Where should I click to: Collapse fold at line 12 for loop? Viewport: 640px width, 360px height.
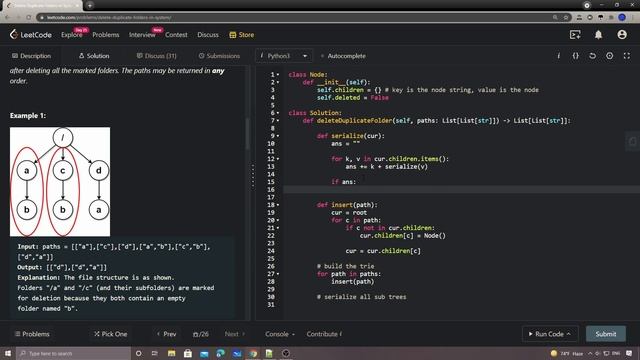click(278, 159)
